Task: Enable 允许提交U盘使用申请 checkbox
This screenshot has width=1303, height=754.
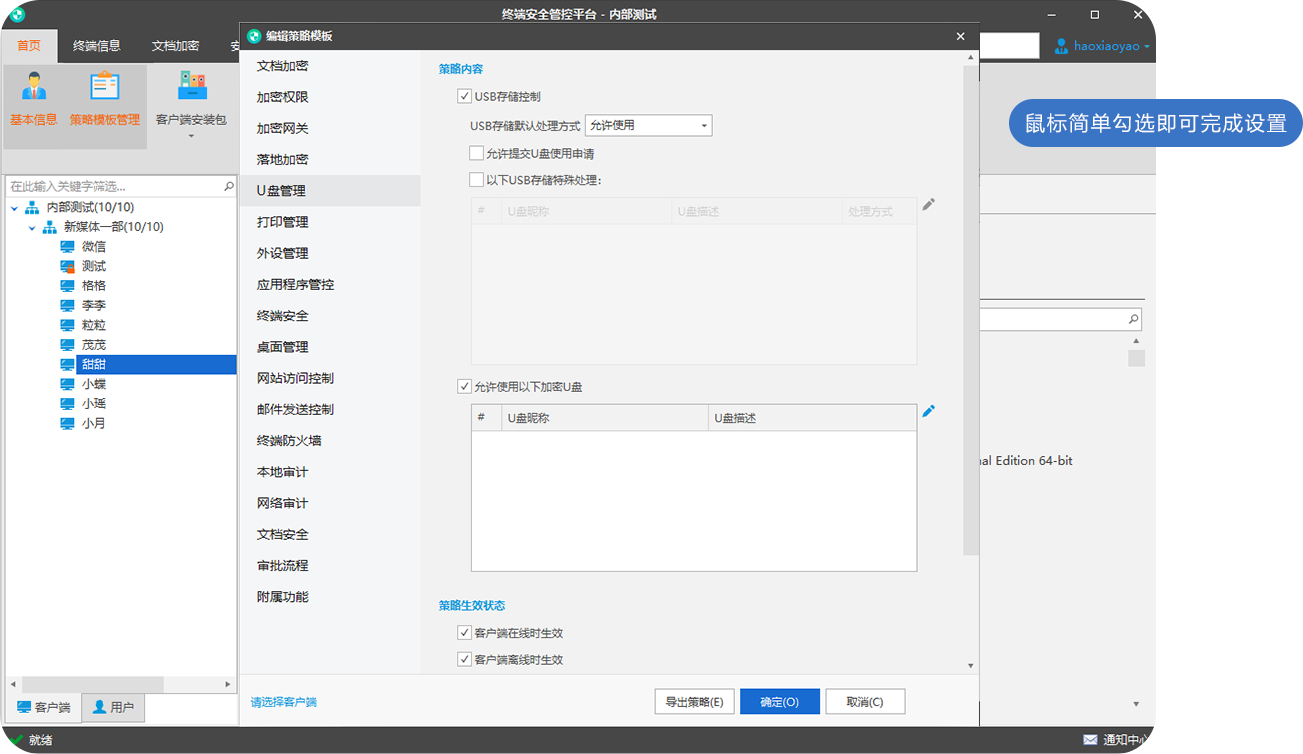Action: point(477,154)
